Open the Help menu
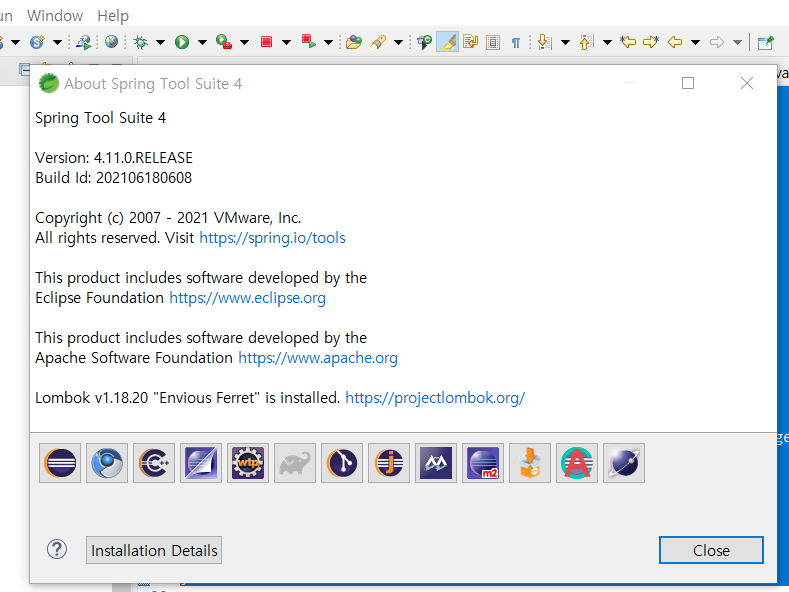789x592 pixels. pyautogui.click(x=113, y=16)
